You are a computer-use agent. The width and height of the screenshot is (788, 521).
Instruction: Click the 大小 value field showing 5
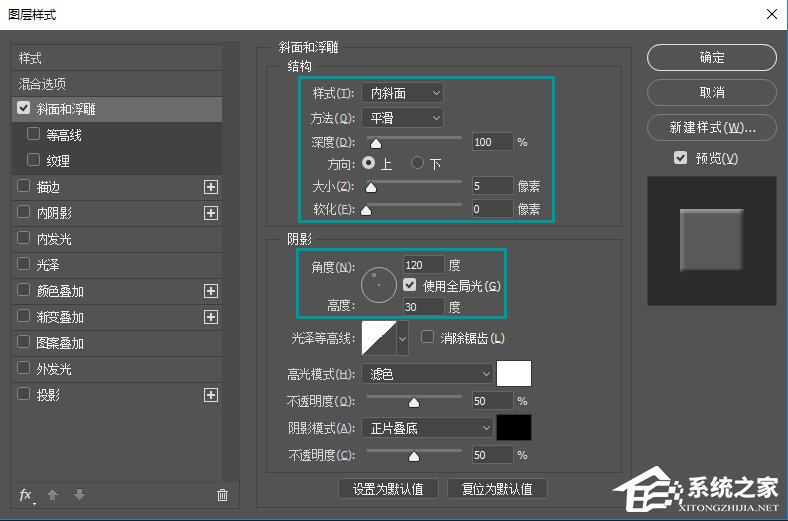[x=492, y=186]
